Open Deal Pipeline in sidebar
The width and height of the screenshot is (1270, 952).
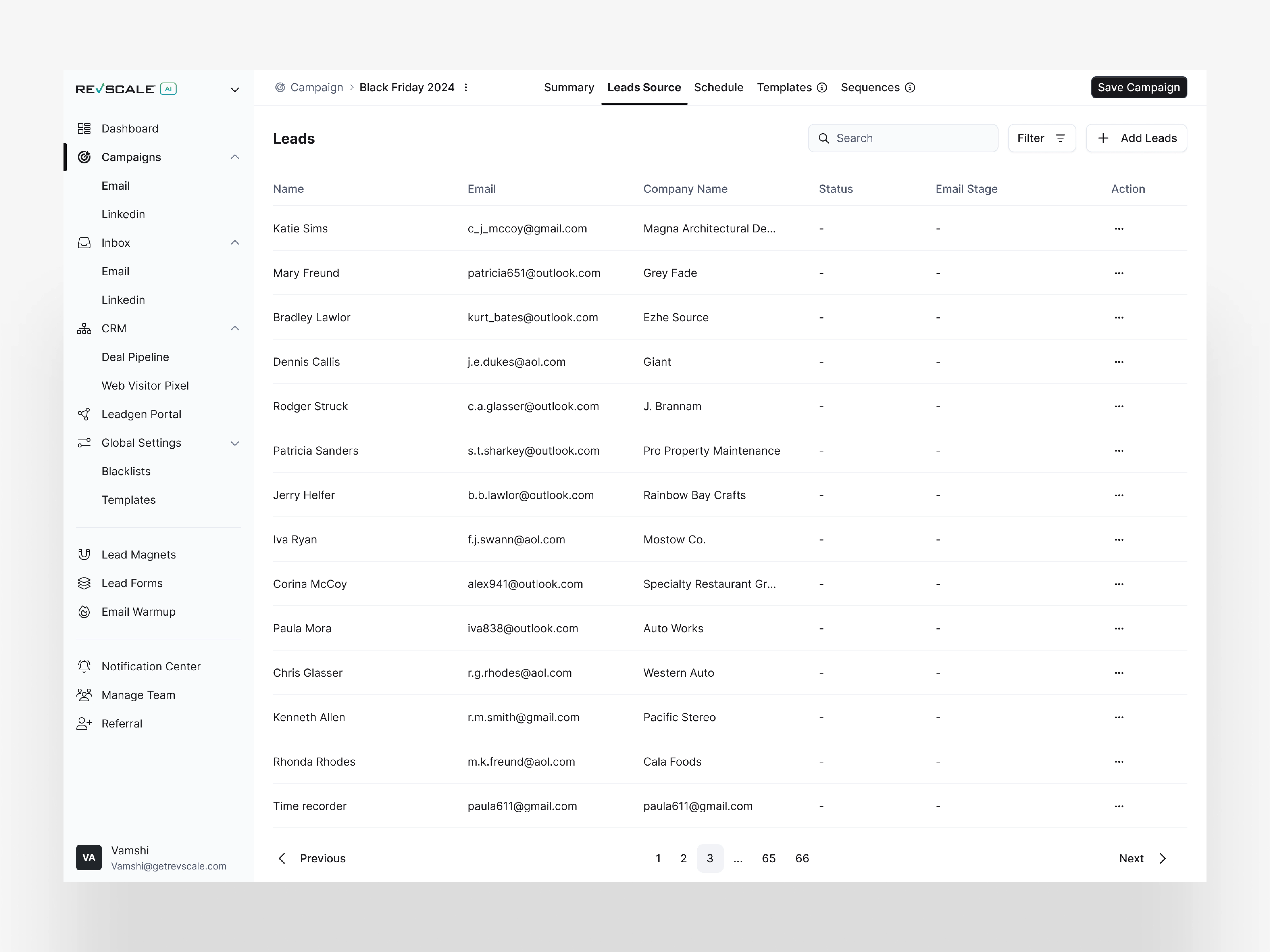tap(136, 358)
